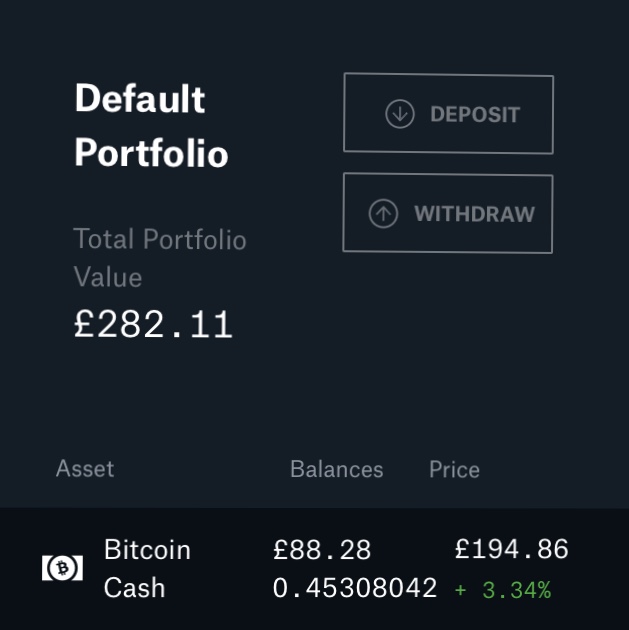Click the £88.28 Bitcoin Cash balance
The height and width of the screenshot is (630, 629).
click(x=322, y=550)
